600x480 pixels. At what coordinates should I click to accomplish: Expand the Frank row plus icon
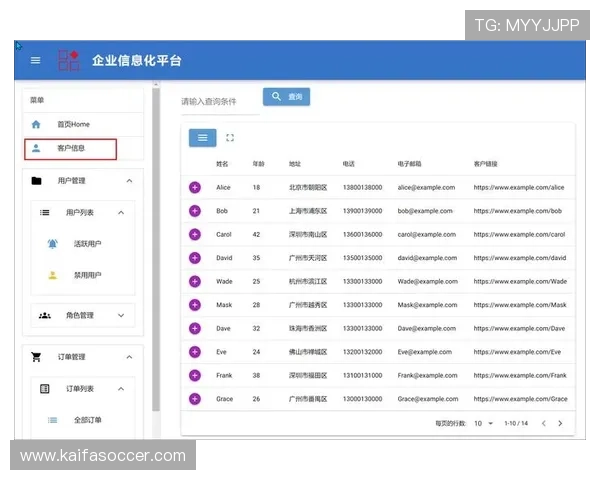[x=195, y=376]
